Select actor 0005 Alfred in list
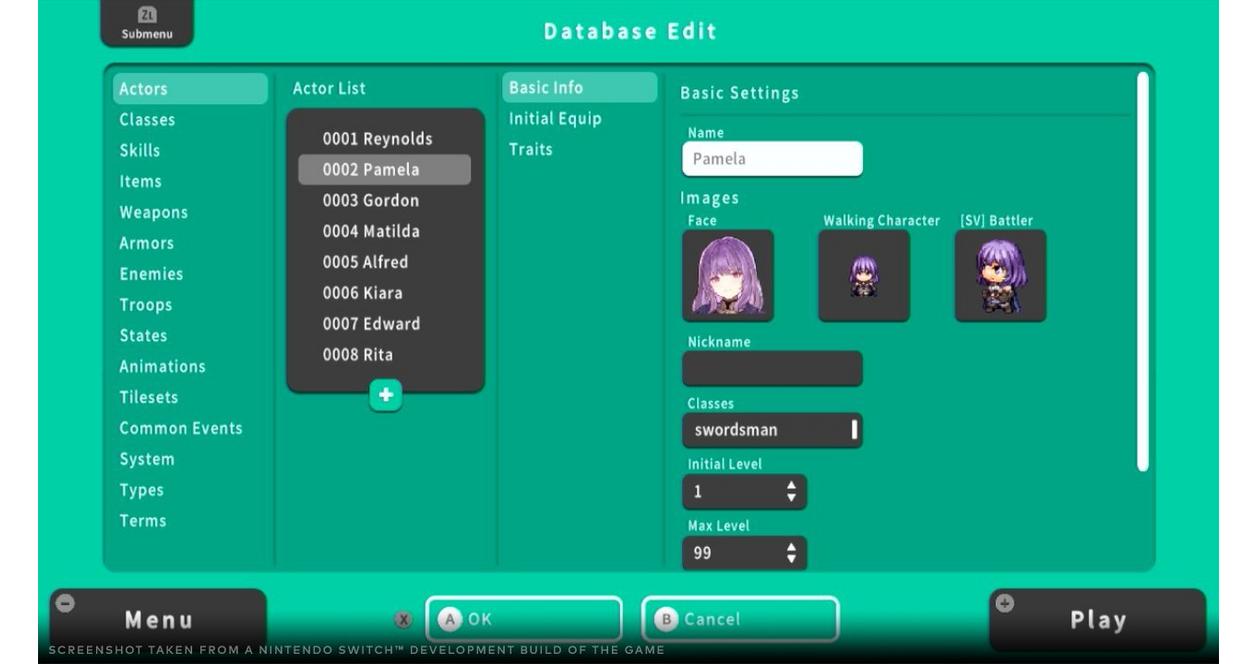The width and height of the screenshot is (1256, 664). [x=365, y=262]
